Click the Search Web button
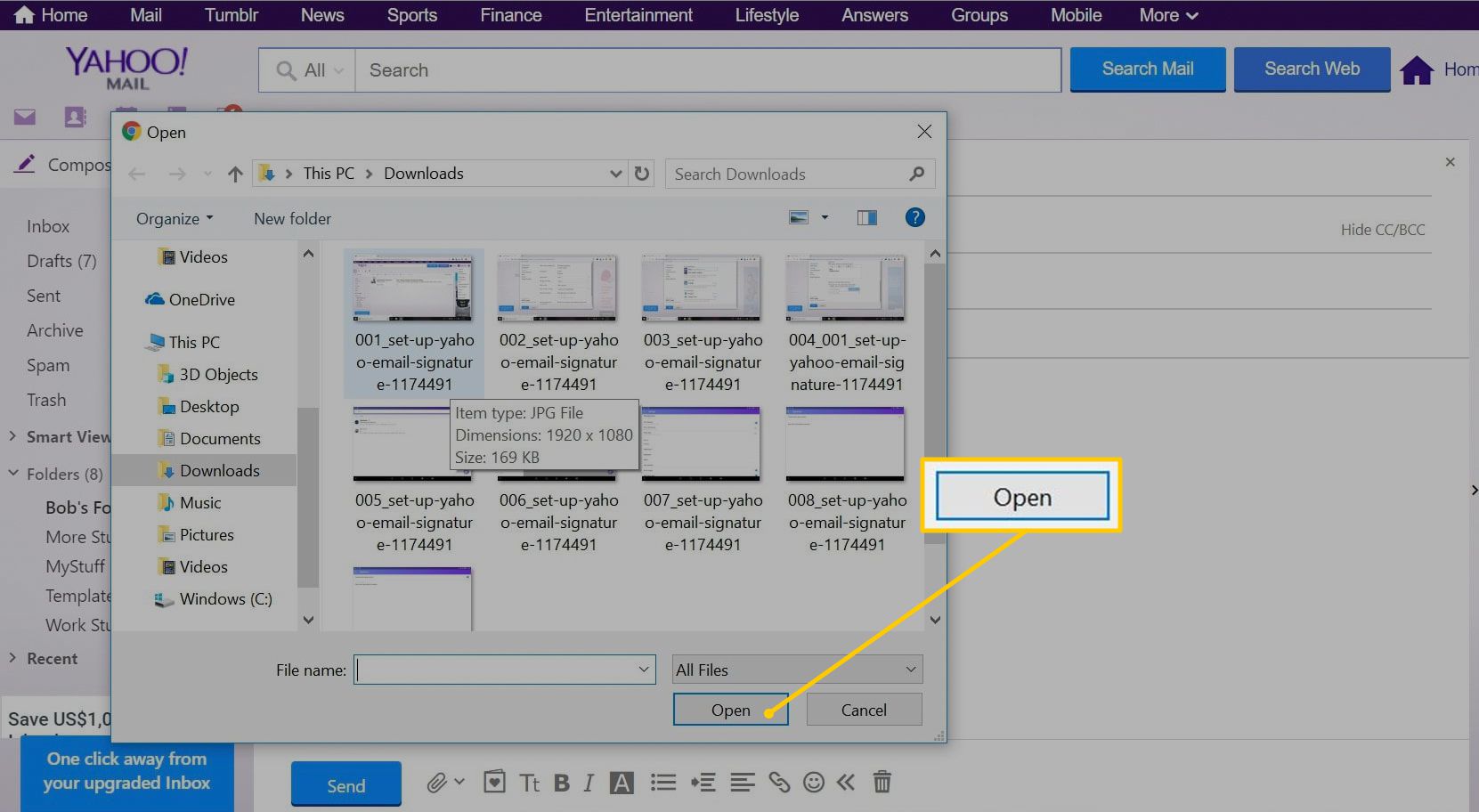Viewport: 1479px width, 812px height. pyautogui.click(x=1312, y=69)
